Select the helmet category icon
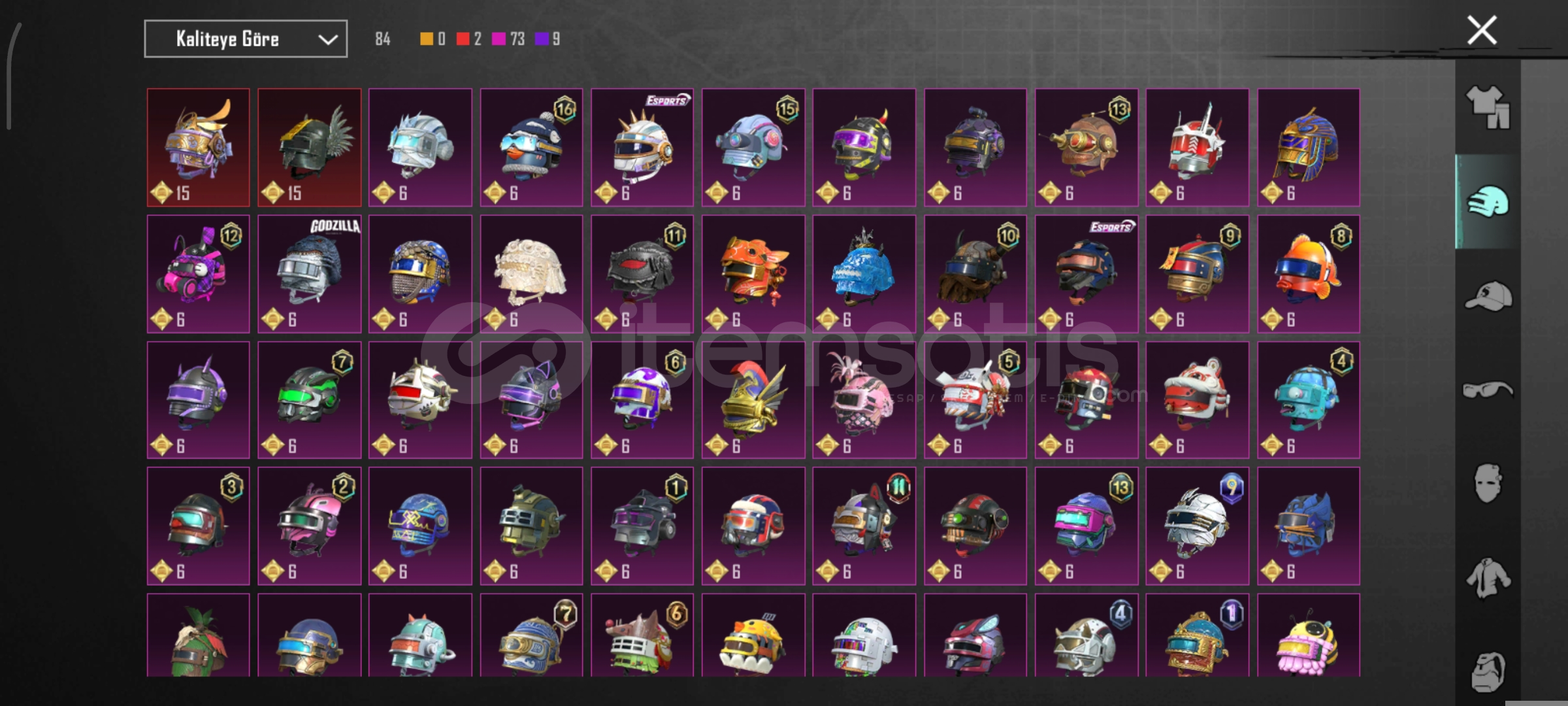The image size is (1568, 706). 1488,202
